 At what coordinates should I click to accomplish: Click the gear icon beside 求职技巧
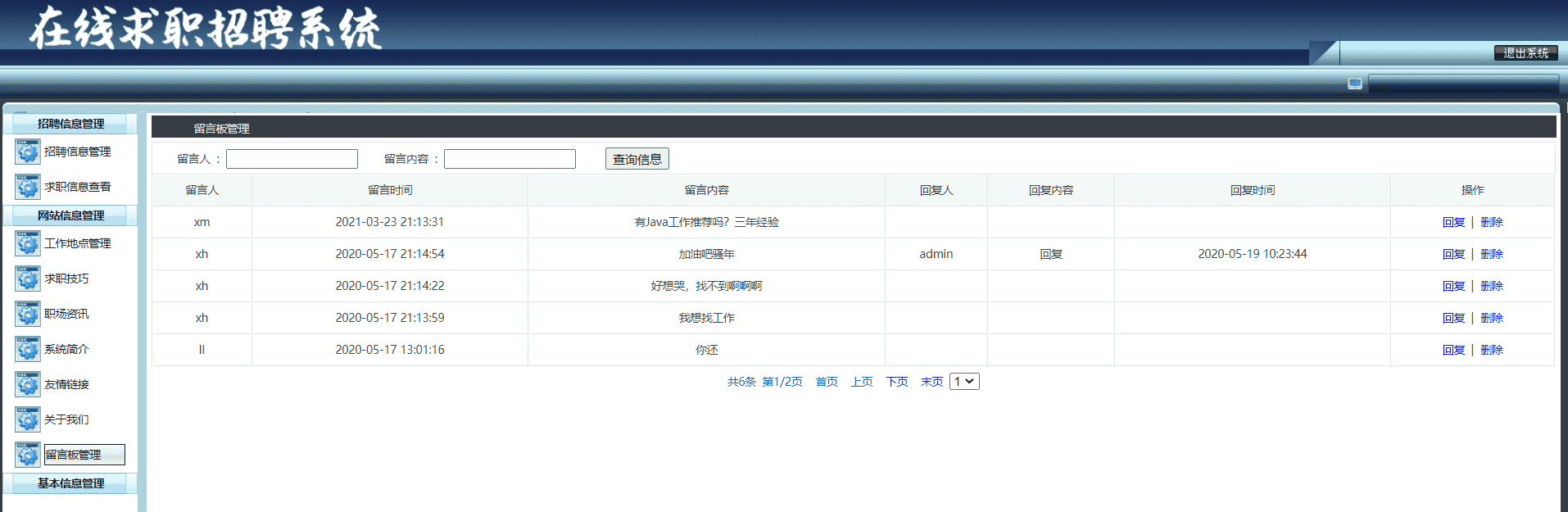coord(27,279)
